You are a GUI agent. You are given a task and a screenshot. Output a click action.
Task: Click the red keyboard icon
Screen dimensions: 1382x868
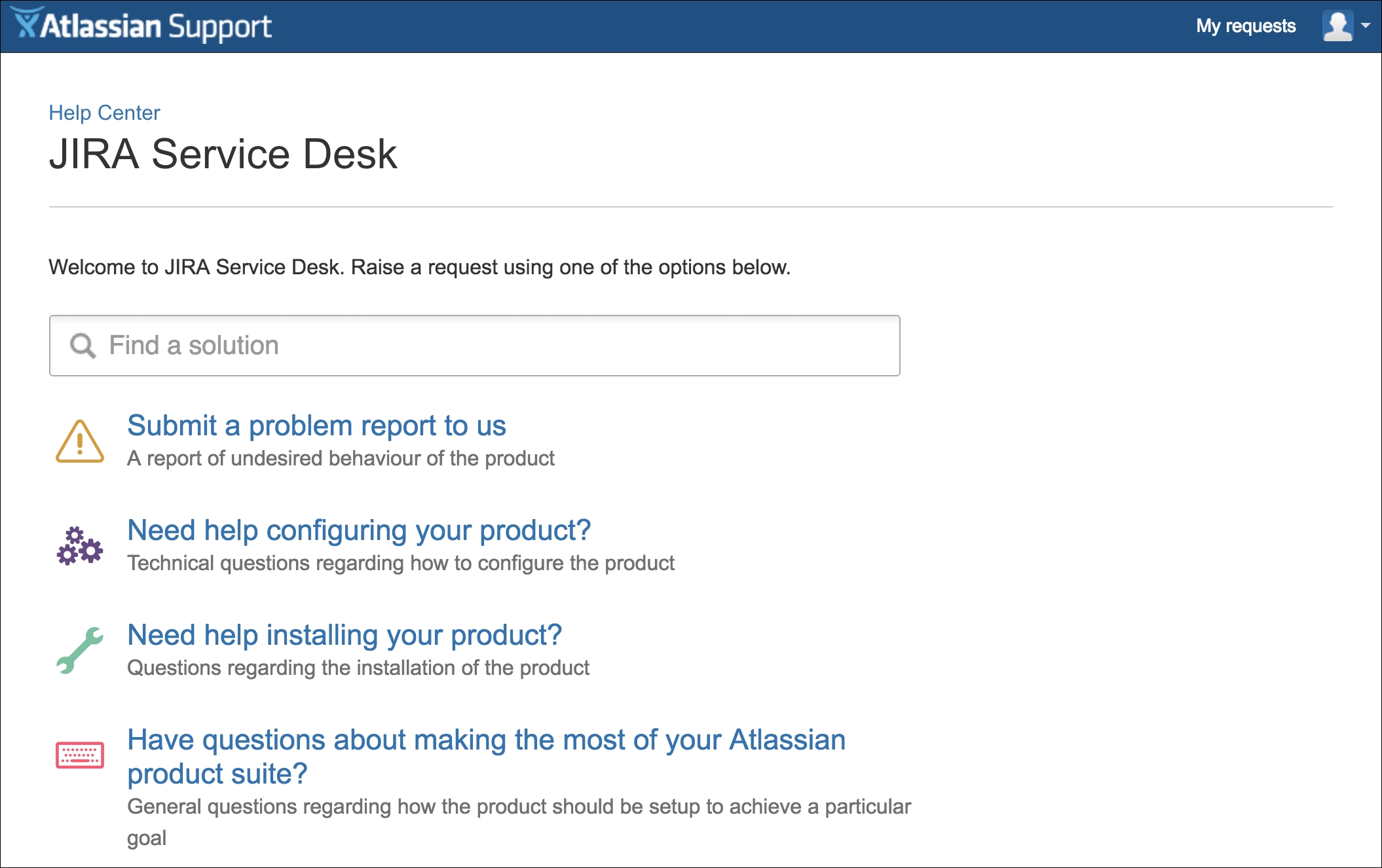[80, 755]
